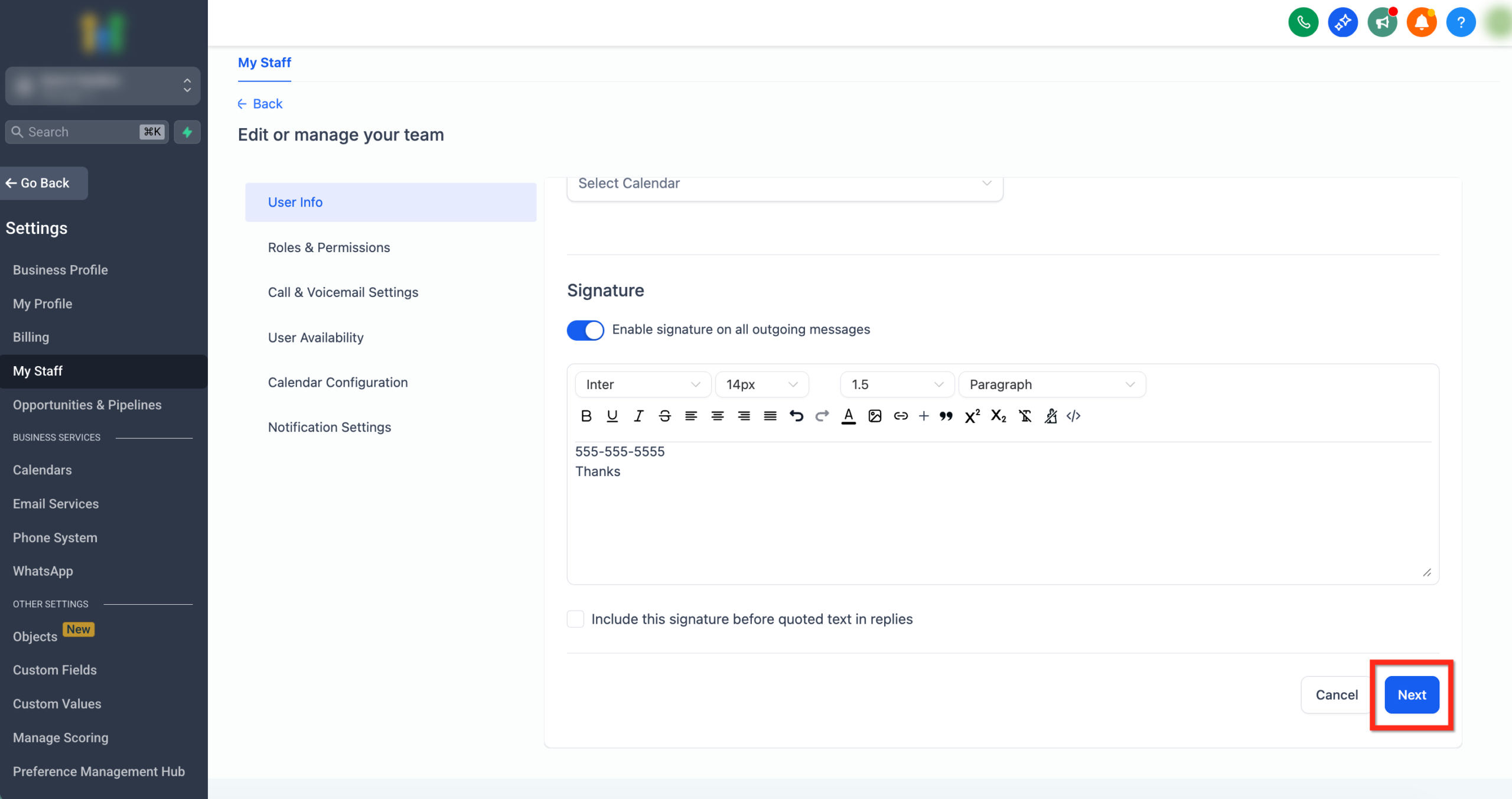1512x799 pixels.
Task: Check include signature before quoted text
Action: [x=575, y=618]
